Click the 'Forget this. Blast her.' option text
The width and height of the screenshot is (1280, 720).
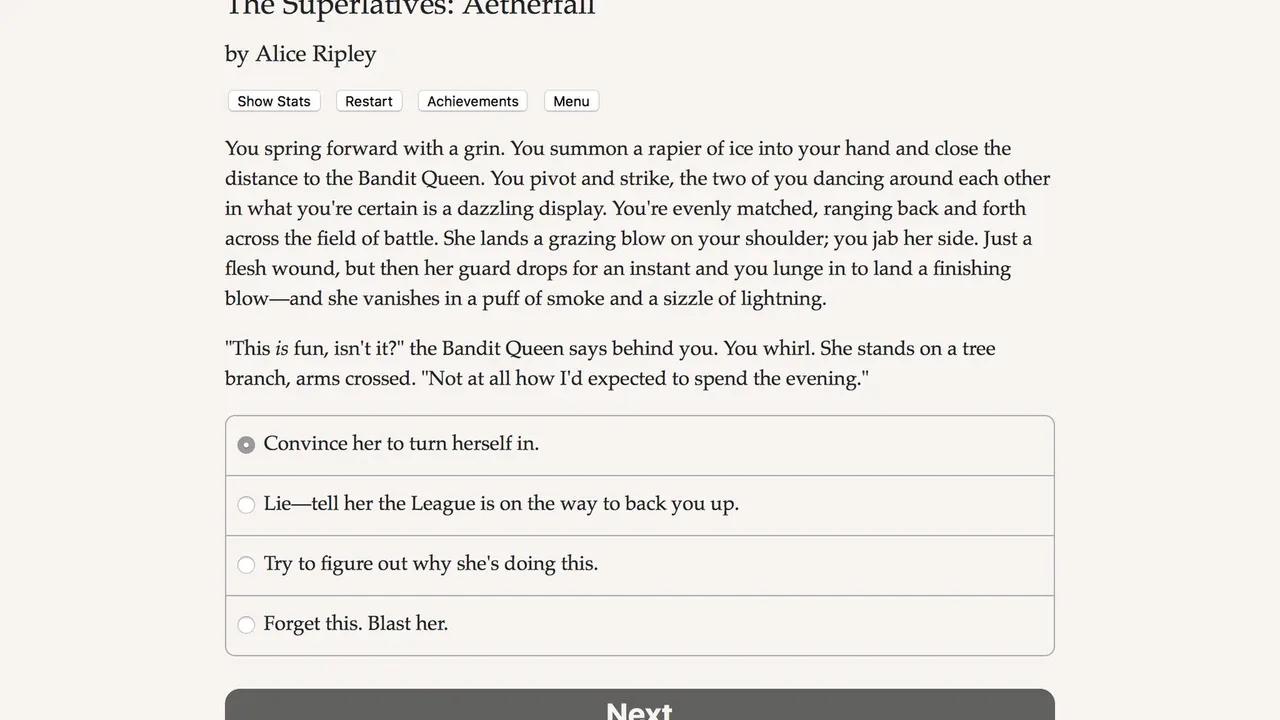coord(355,624)
